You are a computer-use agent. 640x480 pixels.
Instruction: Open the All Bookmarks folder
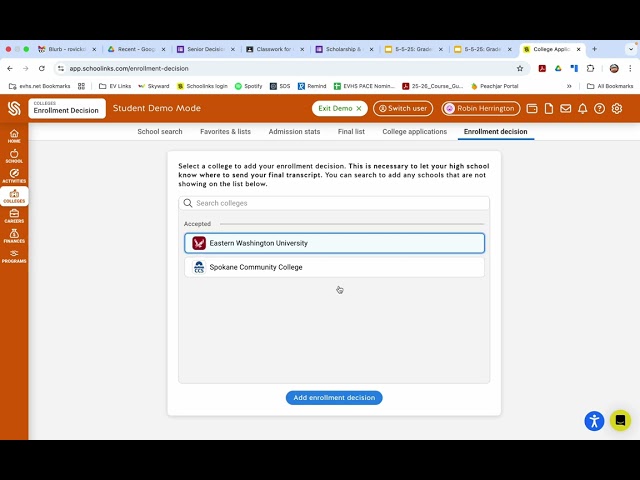[x=610, y=86]
